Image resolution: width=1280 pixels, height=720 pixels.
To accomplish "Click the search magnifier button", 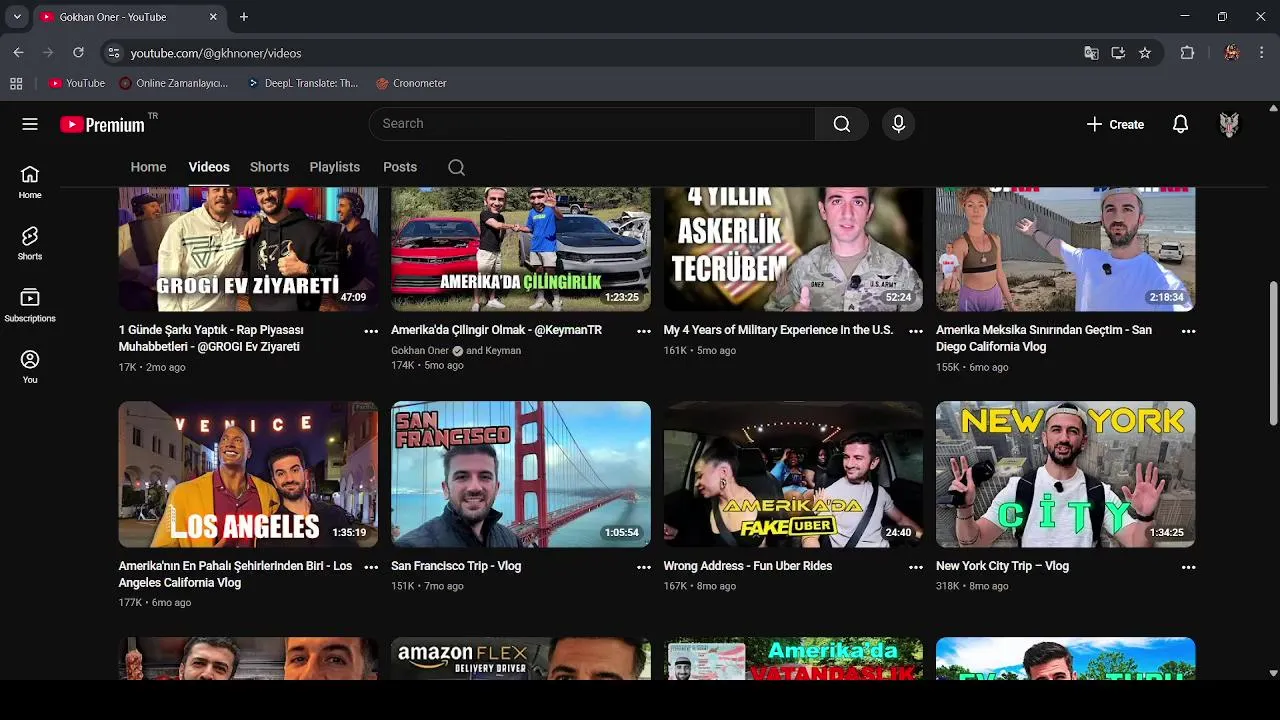I will click(x=842, y=124).
